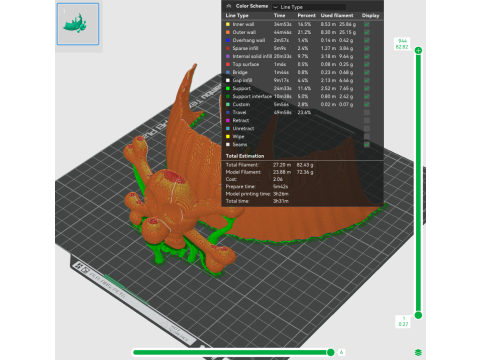Open the Color Scheme Line Type dropdown

tap(309, 7)
